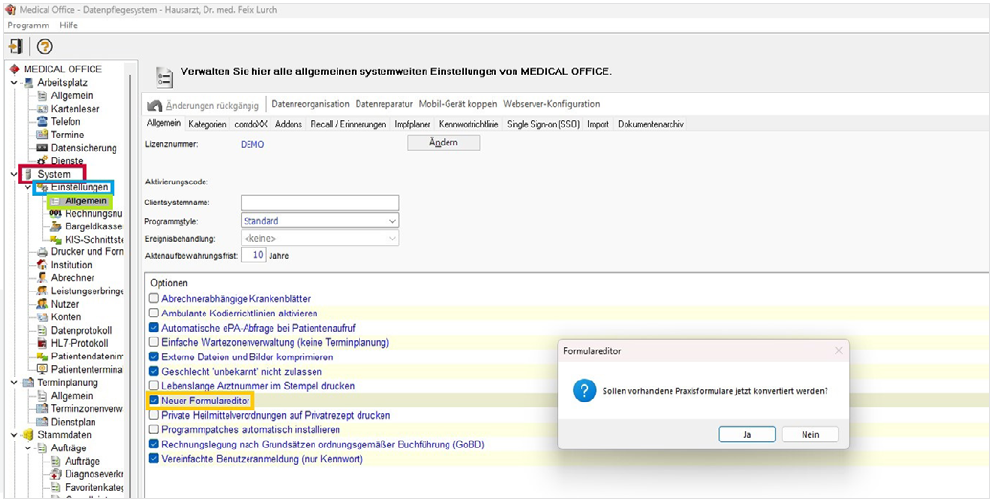Collapse the Stammdaten tree node

click(14, 435)
